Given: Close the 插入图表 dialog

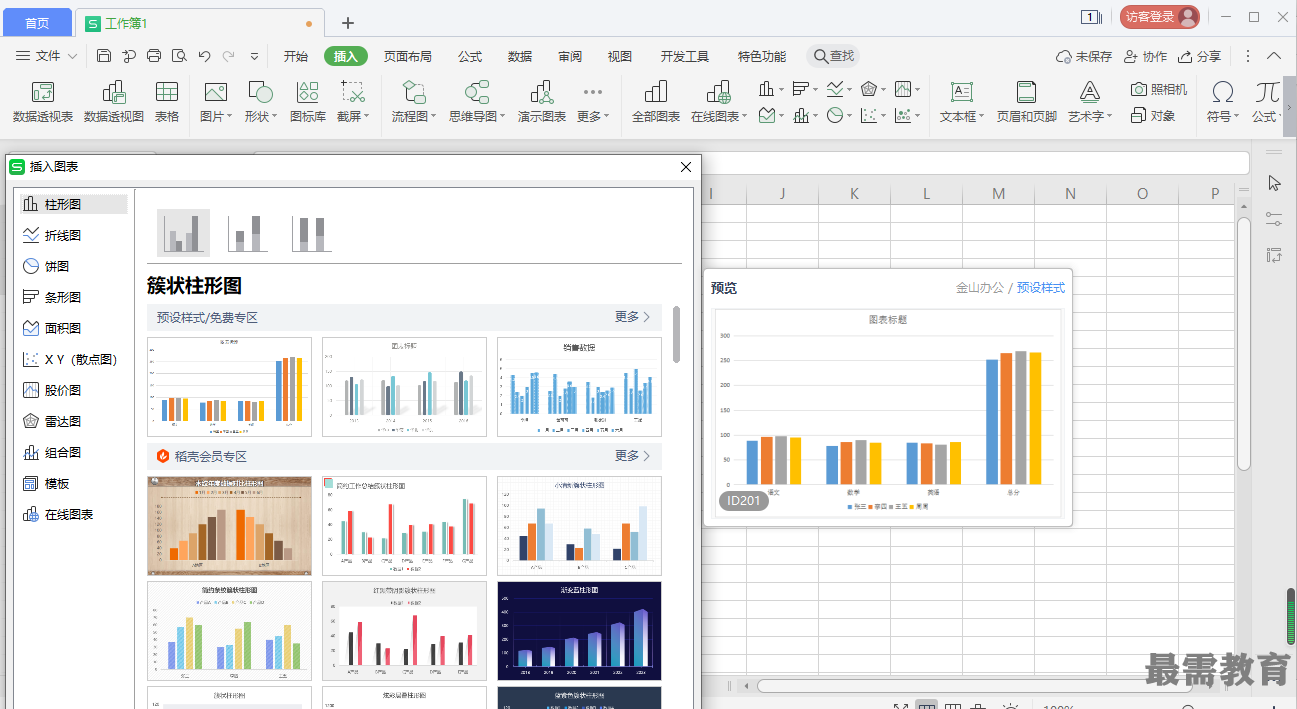Looking at the screenshot, I should click(686, 167).
